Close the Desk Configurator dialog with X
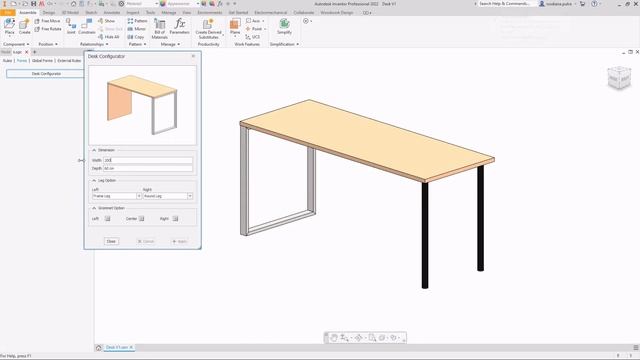640x360 pixels. 193,56
